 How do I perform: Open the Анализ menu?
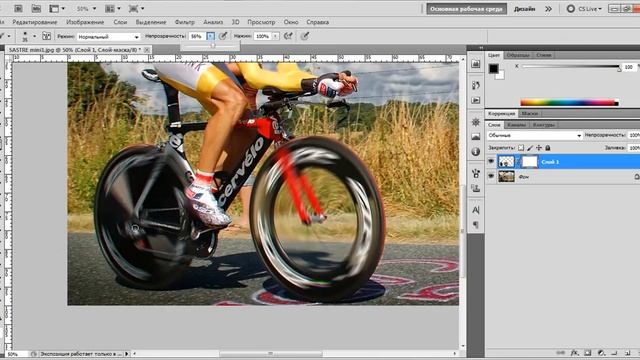[x=213, y=22]
